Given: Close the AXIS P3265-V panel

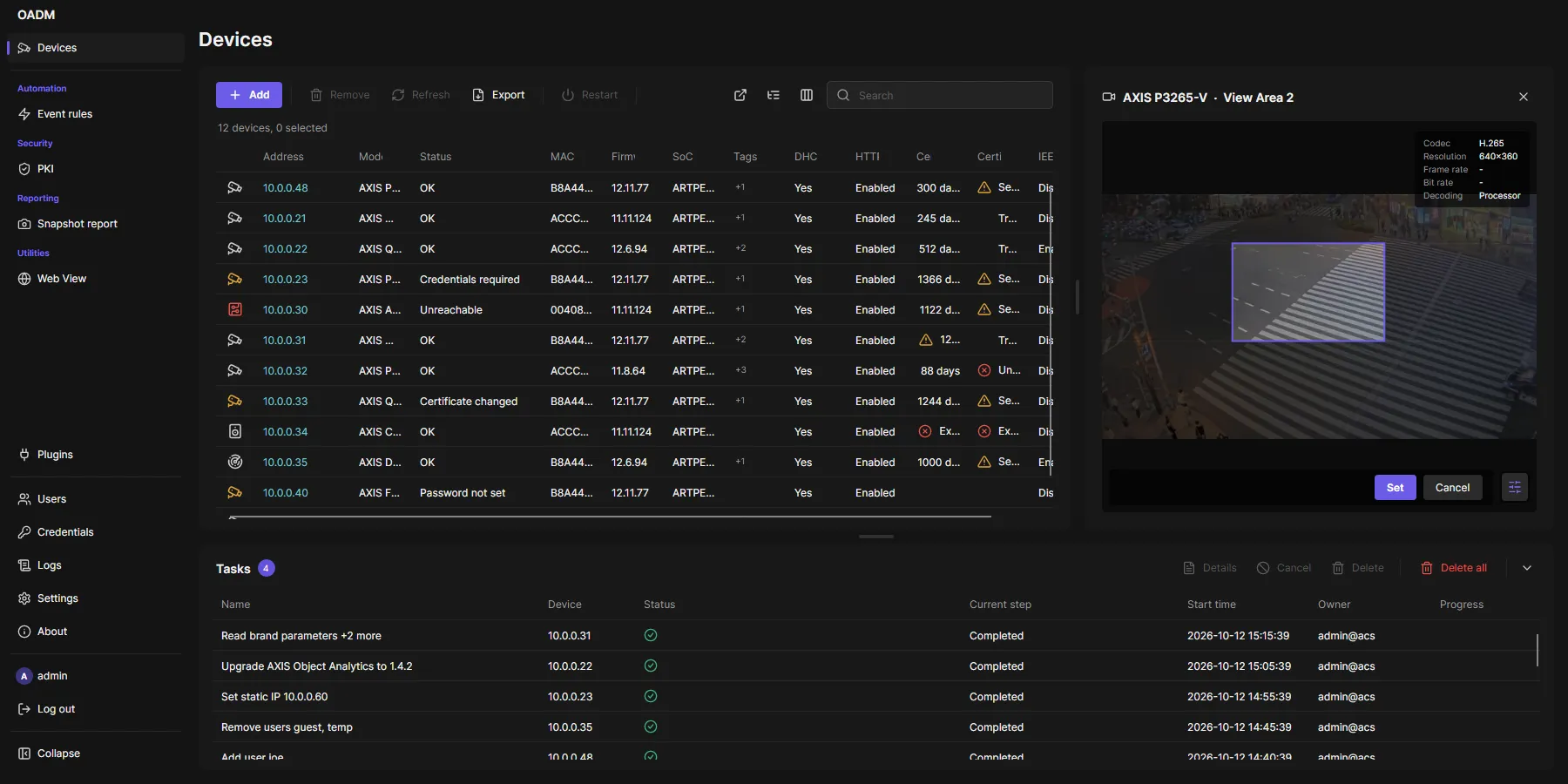Looking at the screenshot, I should [x=1524, y=97].
